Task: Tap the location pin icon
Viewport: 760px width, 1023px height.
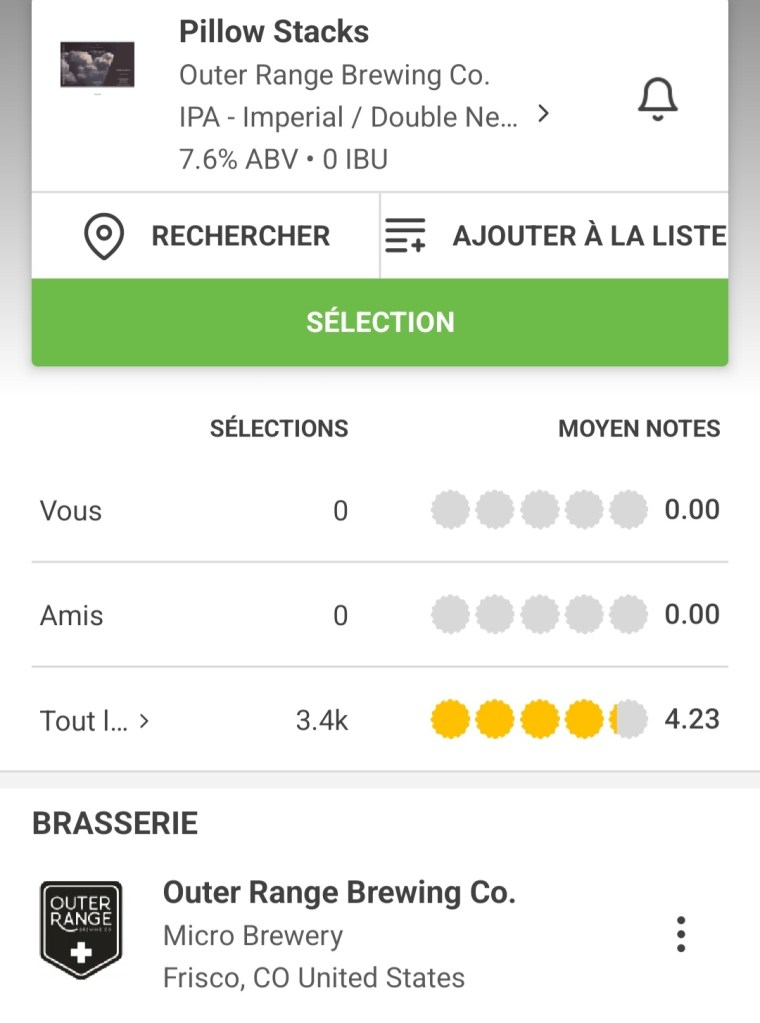Action: point(103,236)
